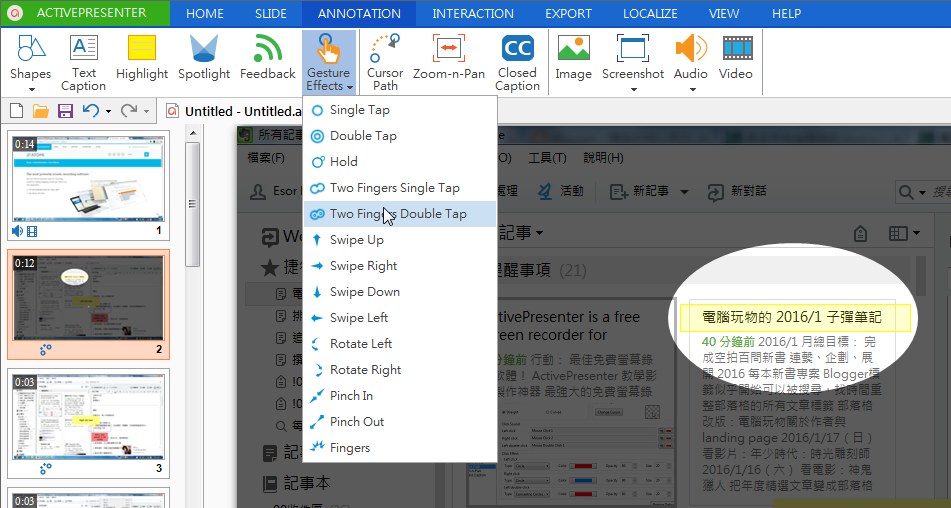Image resolution: width=951 pixels, height=508 pixels.
Task: Choose Single Tap gesture effect
Action: 400,110
